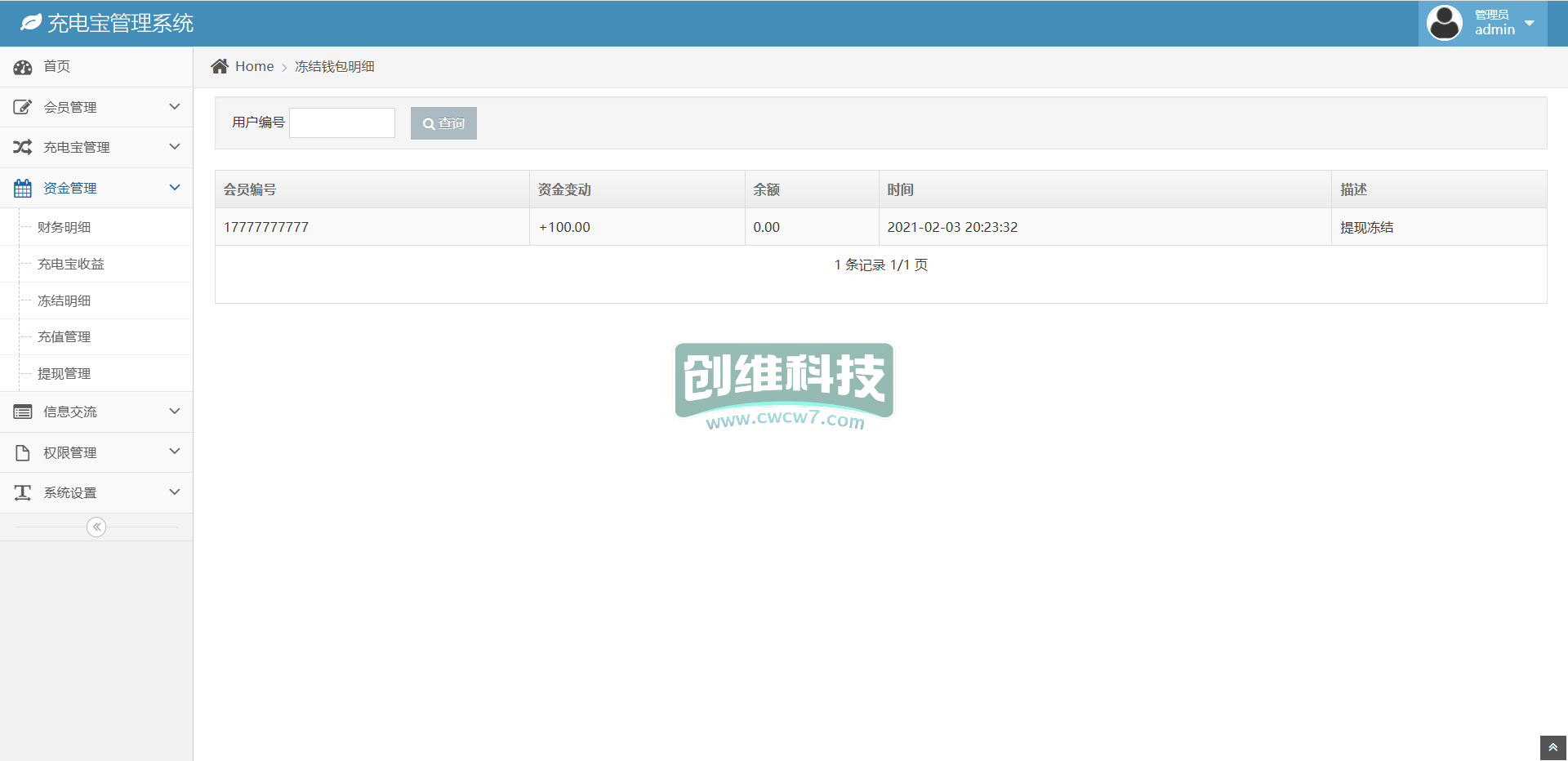Screen dimensions: 1568x761
Task: Expand the 系统设置 chevron
Action: (x=174, y=492)
